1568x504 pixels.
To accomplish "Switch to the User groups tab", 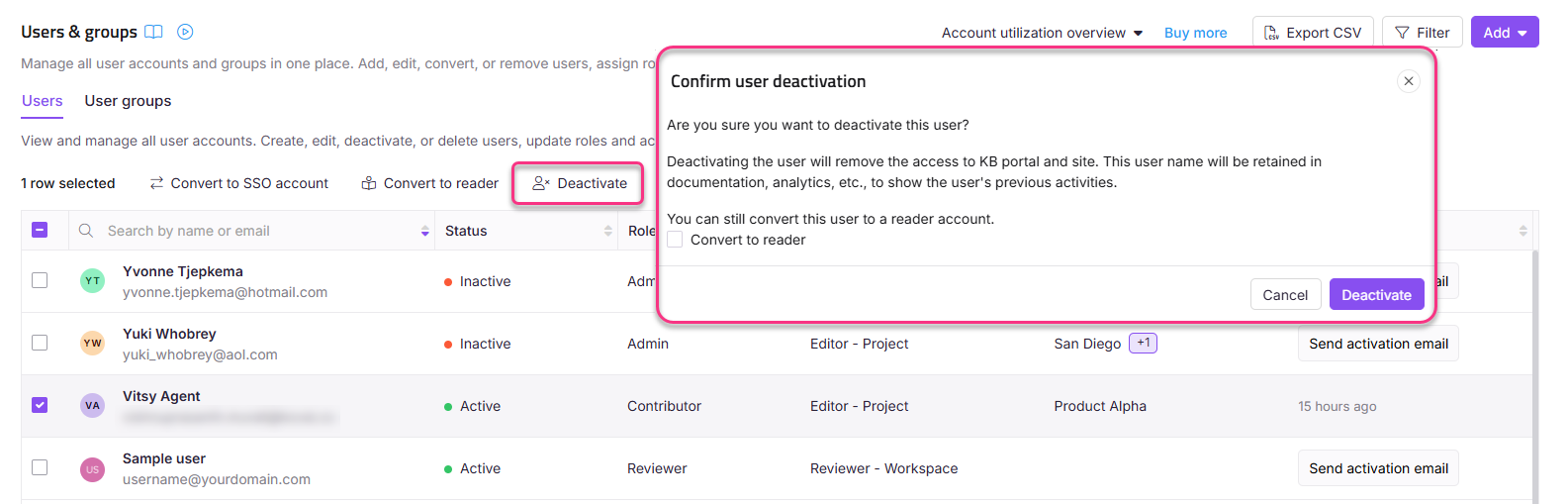I will click(128, 101).
